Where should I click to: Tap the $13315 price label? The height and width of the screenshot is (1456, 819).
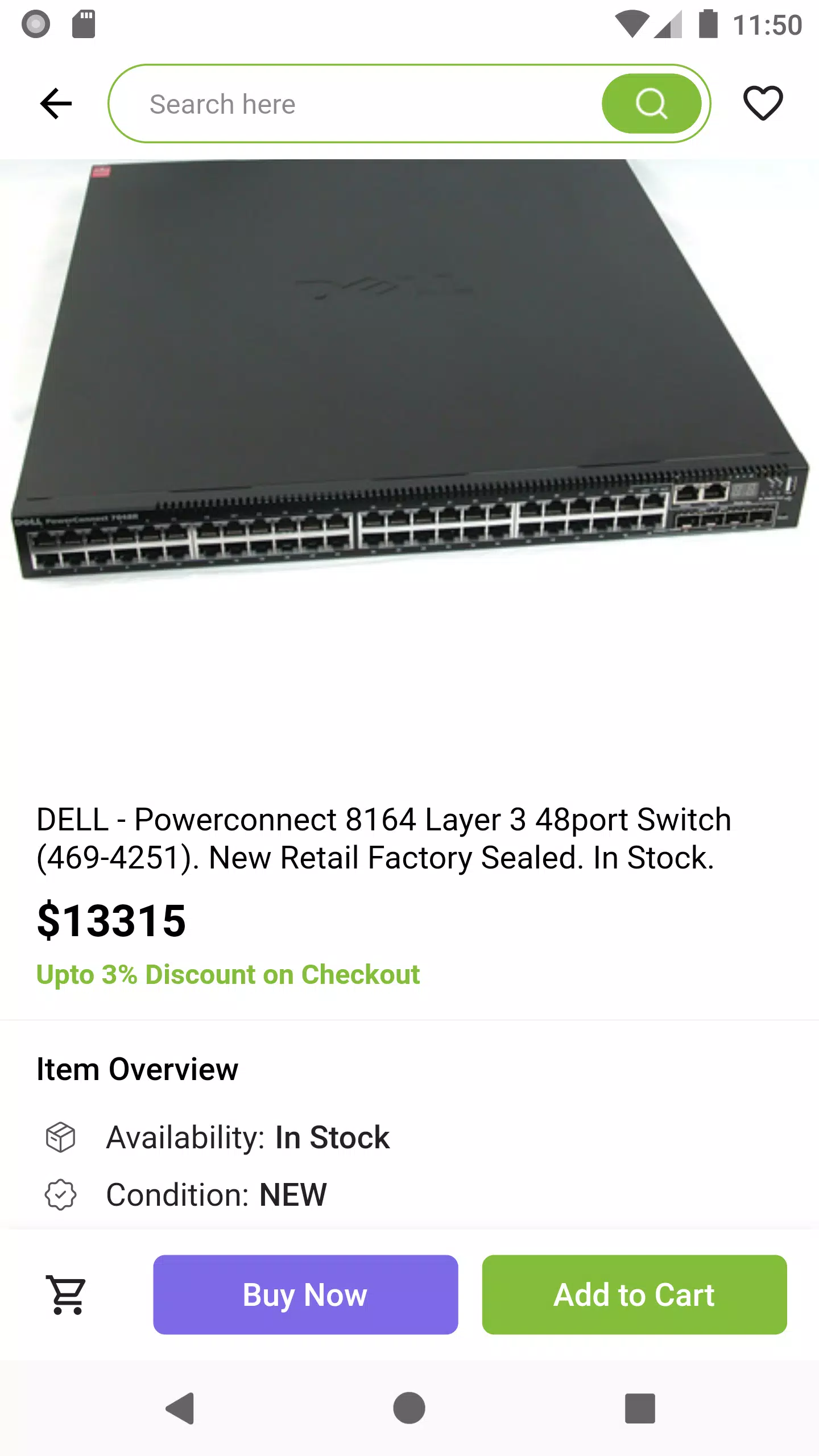(x=111, y=921)
